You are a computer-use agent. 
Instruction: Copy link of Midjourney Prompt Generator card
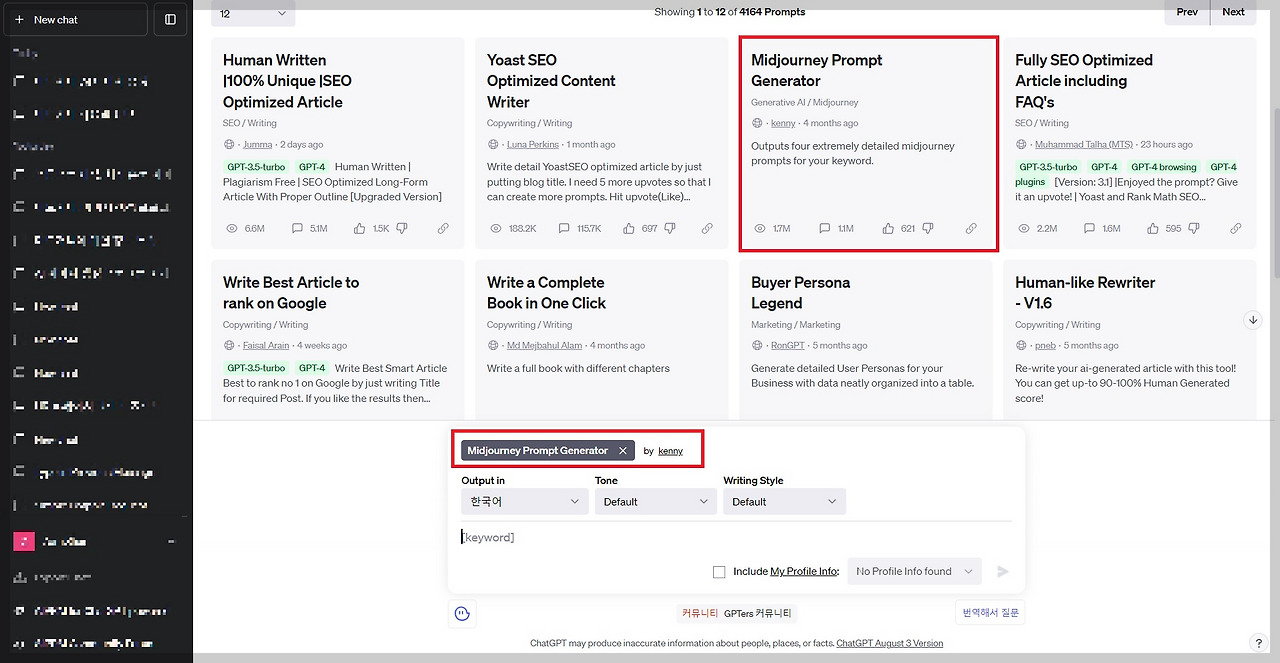click(x=971, y=228)
